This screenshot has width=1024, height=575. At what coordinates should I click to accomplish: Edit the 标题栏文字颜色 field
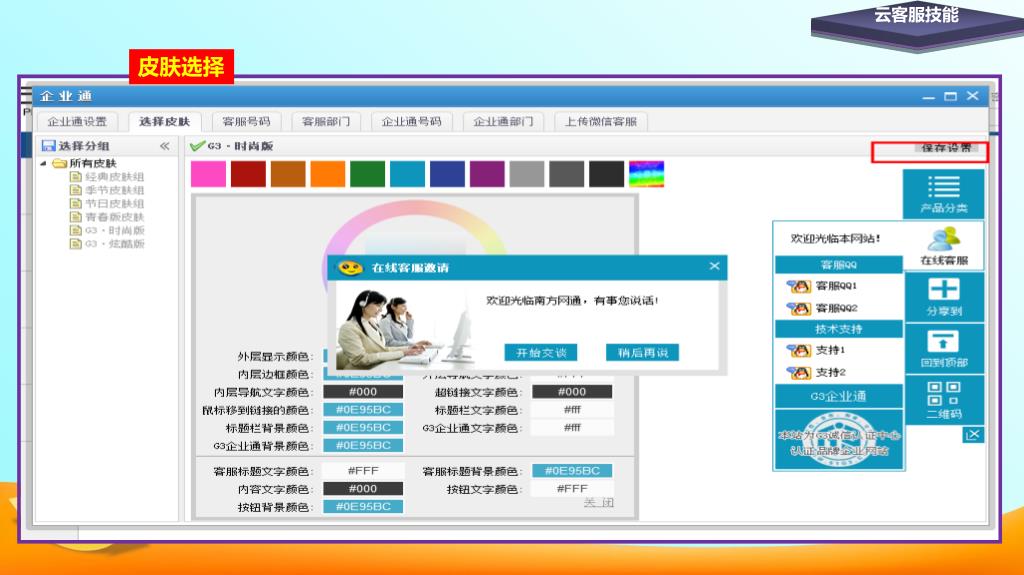[x=572, y=410]
